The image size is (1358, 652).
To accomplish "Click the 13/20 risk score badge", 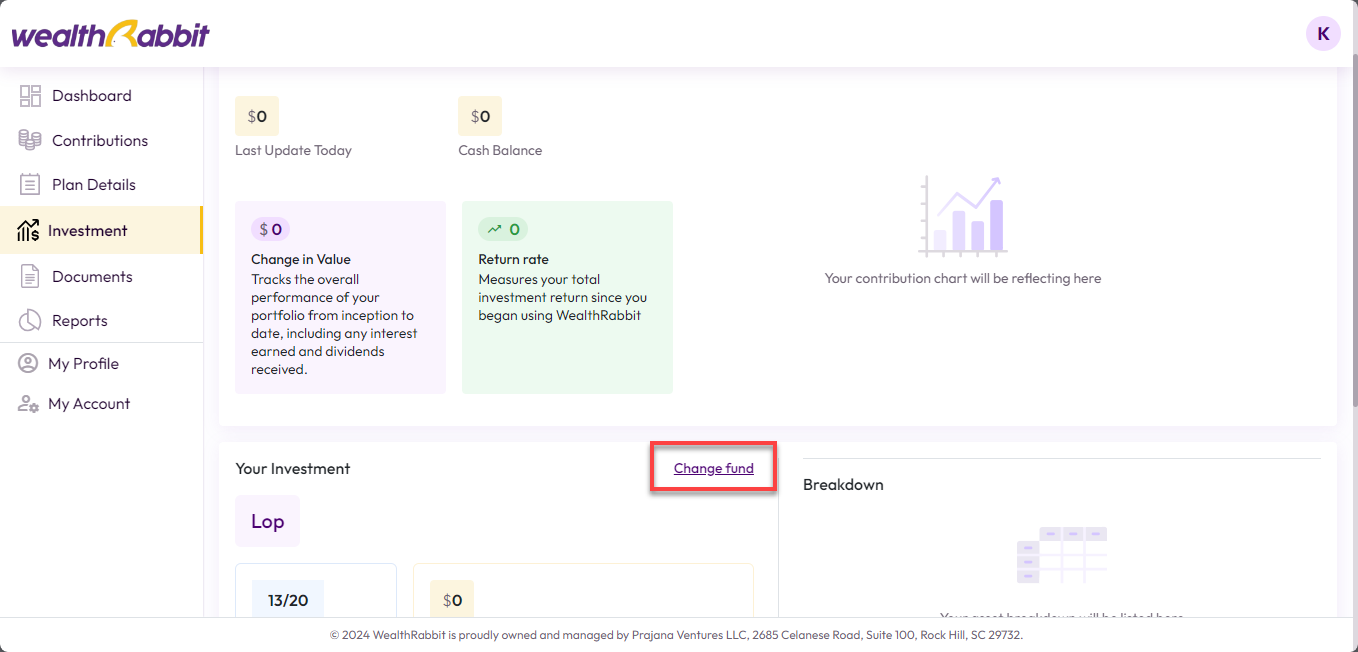I will point(288,600).
